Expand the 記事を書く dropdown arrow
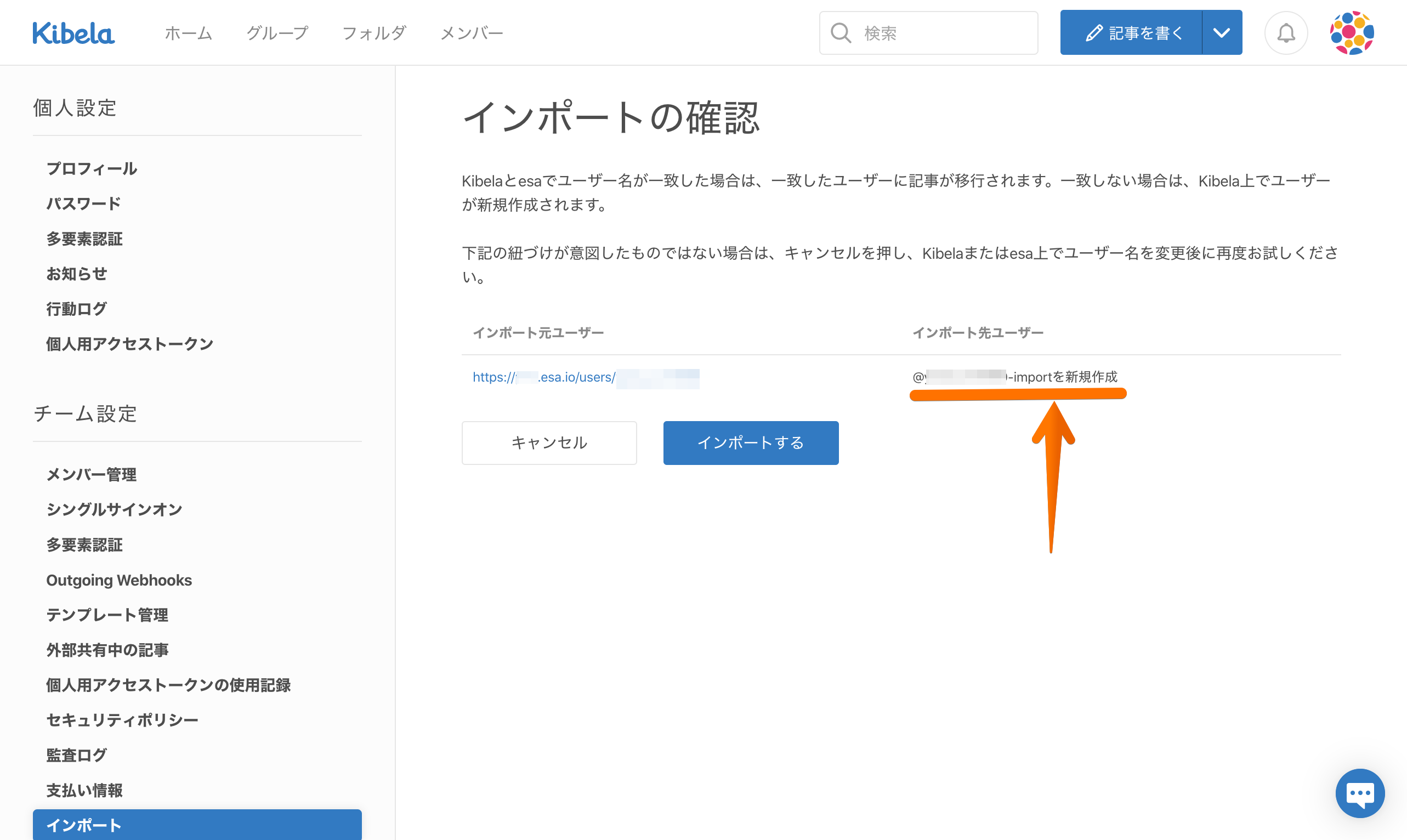Viewport: 1407px width, 840px height. point(1221,33)
